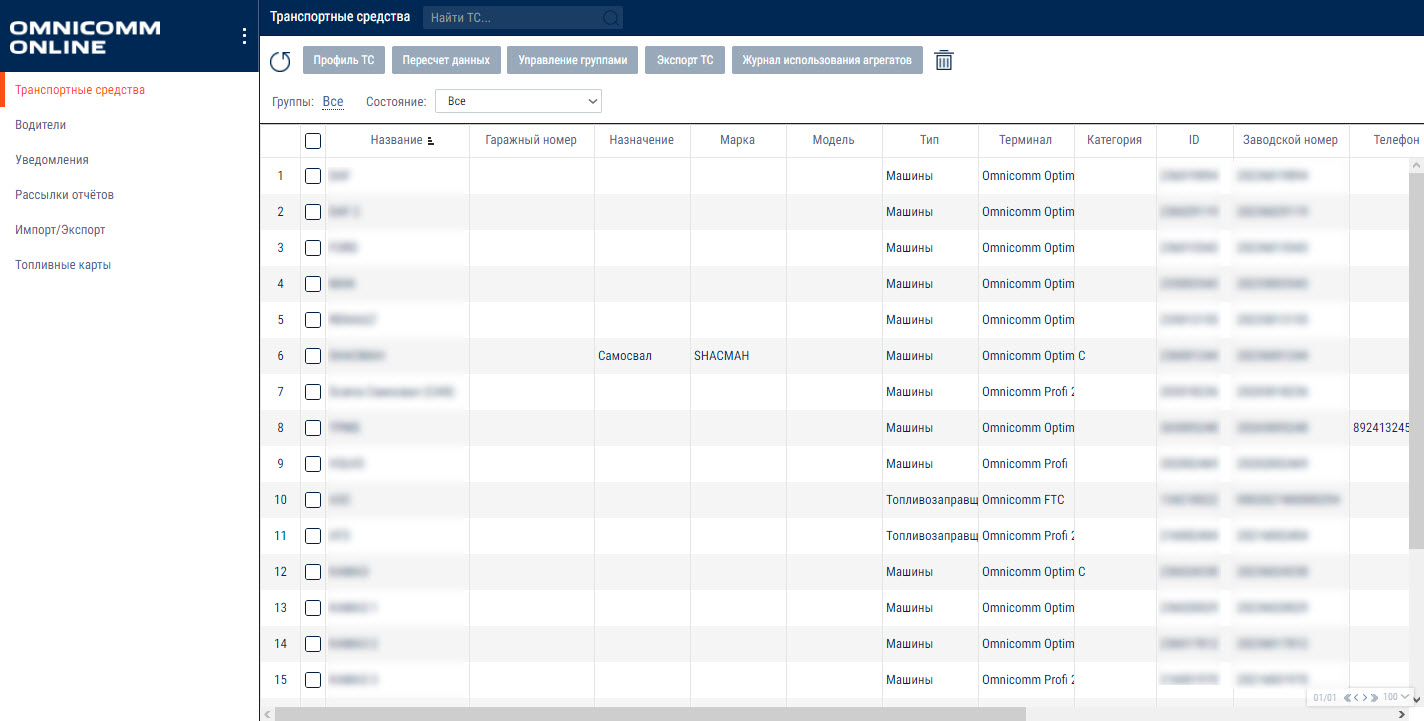
Task: Click the horizontal scrollbar at table bottom
Action: pyautogui.click(x=650, y=714)
